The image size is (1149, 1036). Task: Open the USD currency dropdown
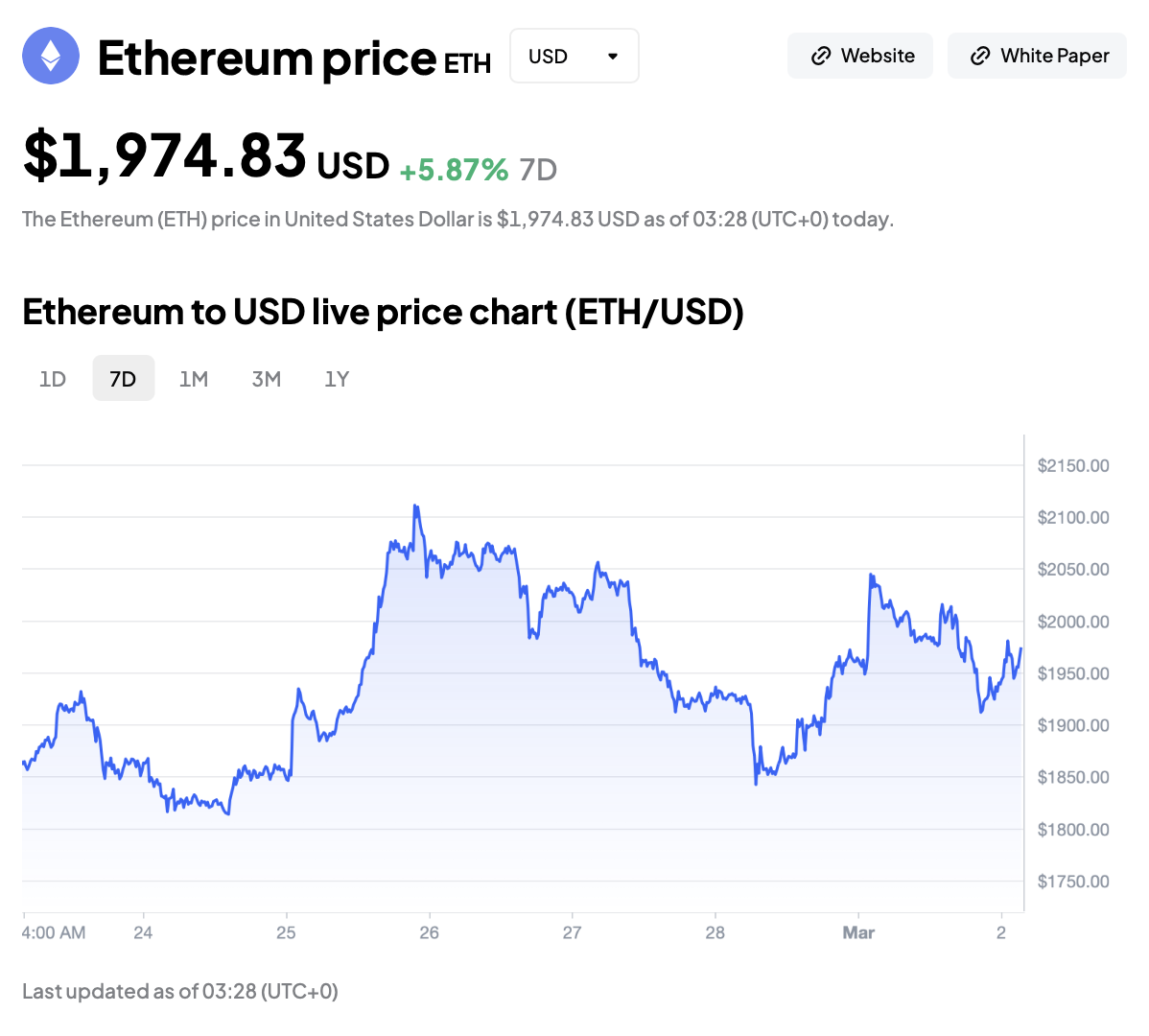point(574,57)
